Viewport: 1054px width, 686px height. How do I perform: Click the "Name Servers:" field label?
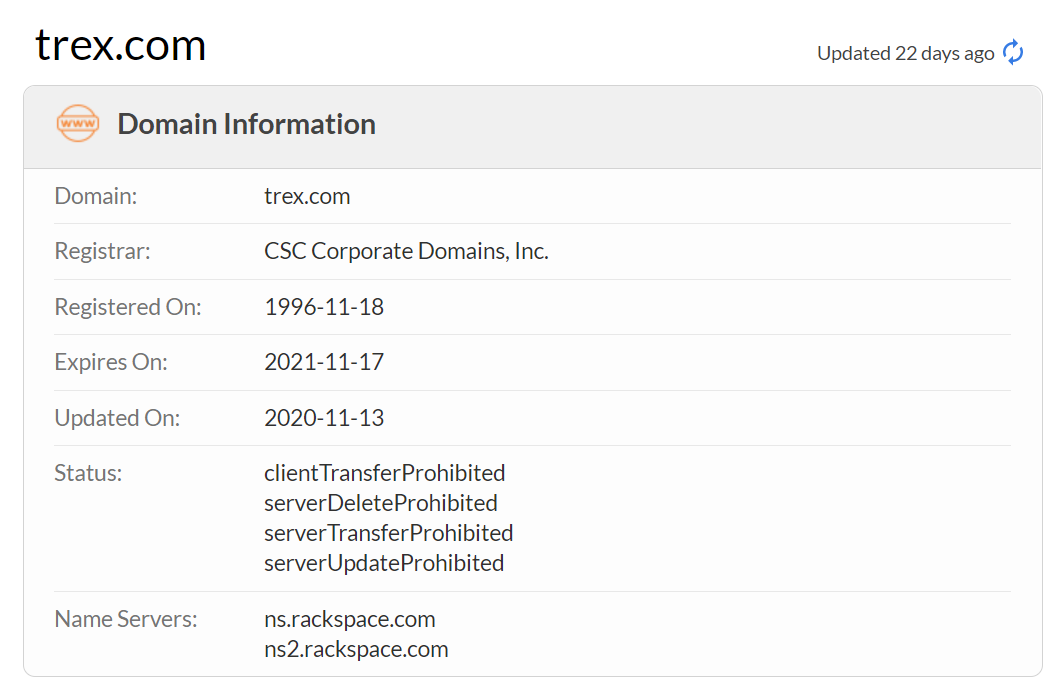pyautogui.click(x=126, y=619)
